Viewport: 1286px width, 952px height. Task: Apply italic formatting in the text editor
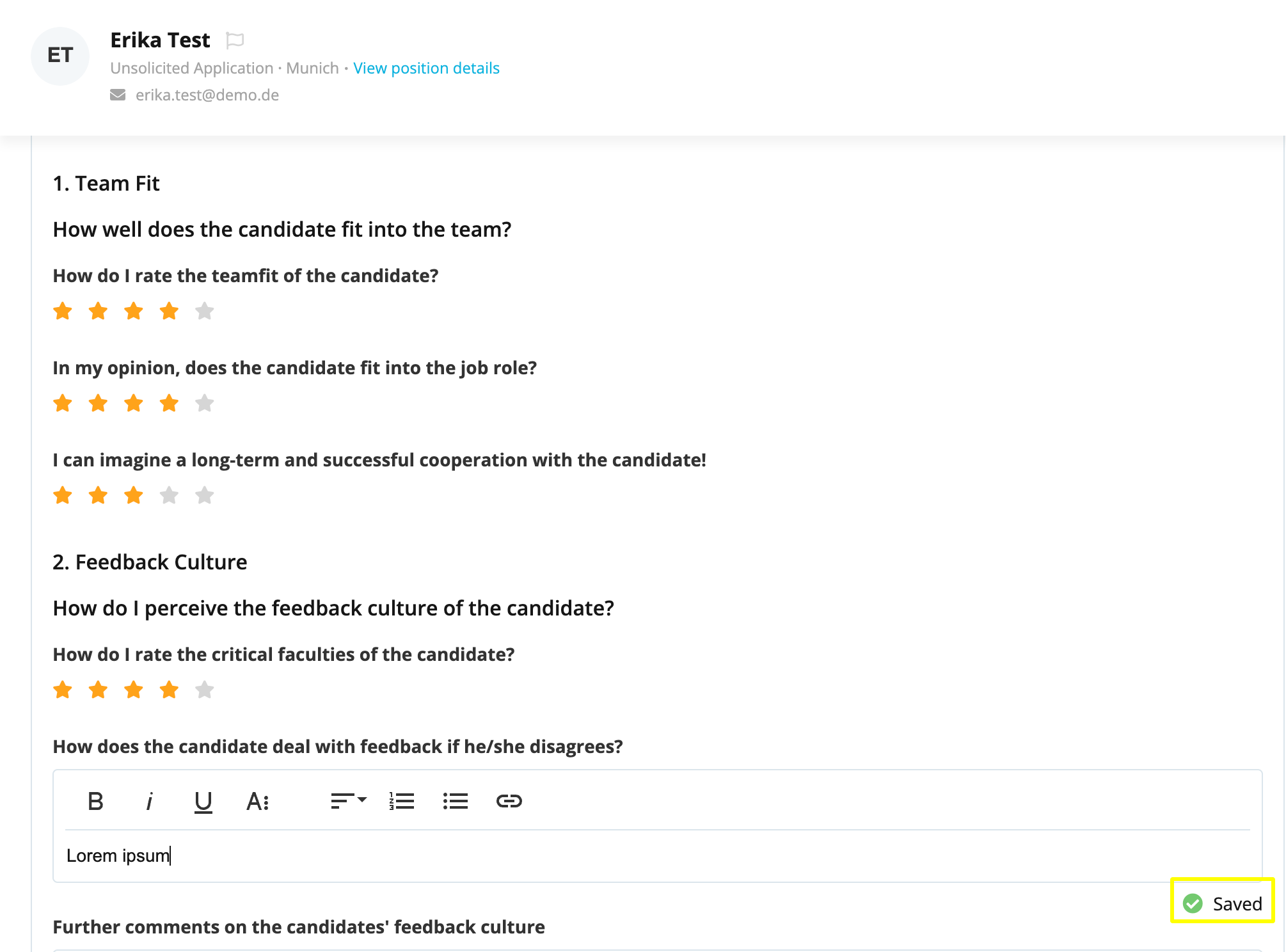point(149,801)
